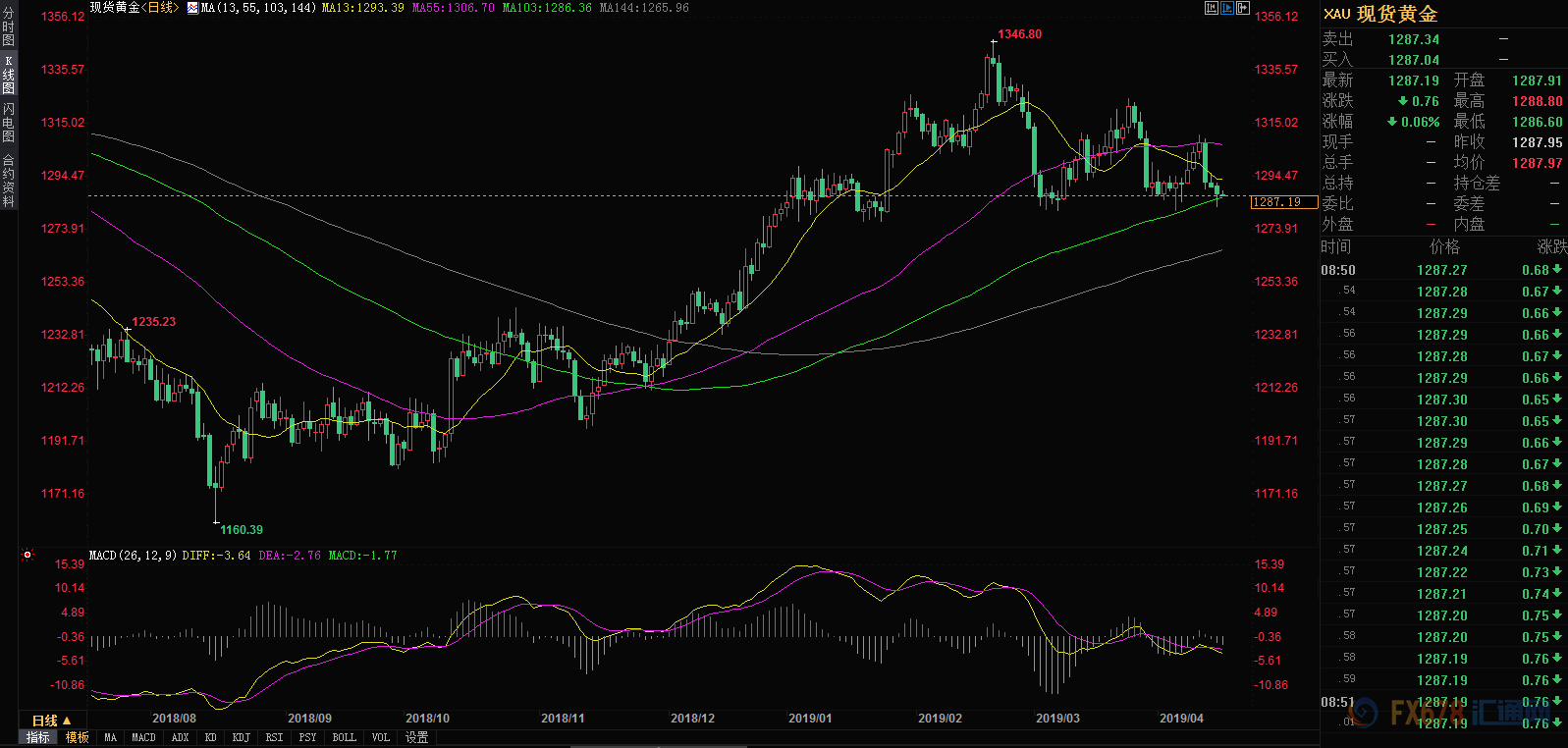Click the panel arrow icon beside chart toolbar
Viewport: 1568px width, 748px height.
click(1243, 8)
